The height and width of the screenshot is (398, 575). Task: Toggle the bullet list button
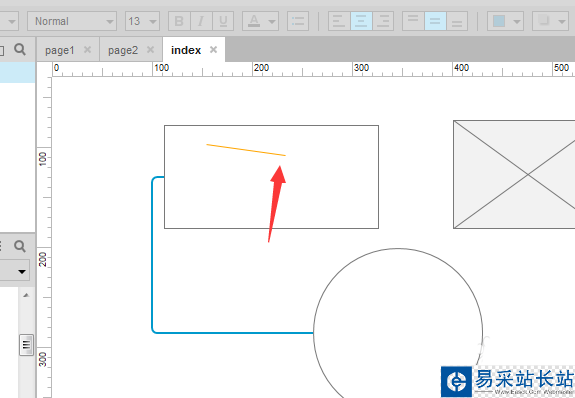click(298, 21)
